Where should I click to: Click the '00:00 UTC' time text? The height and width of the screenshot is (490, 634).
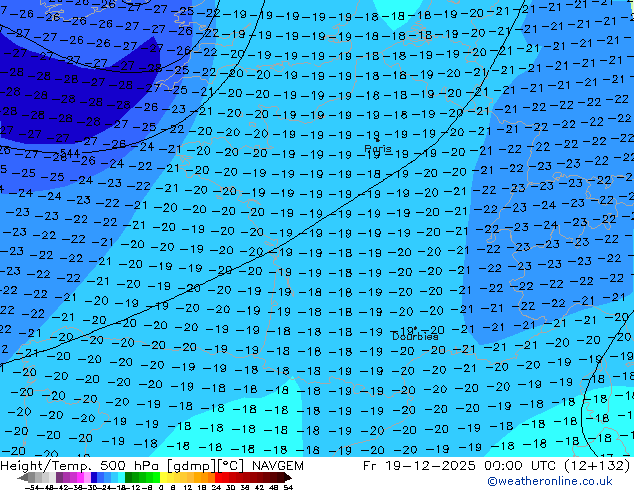coord(519,466)
